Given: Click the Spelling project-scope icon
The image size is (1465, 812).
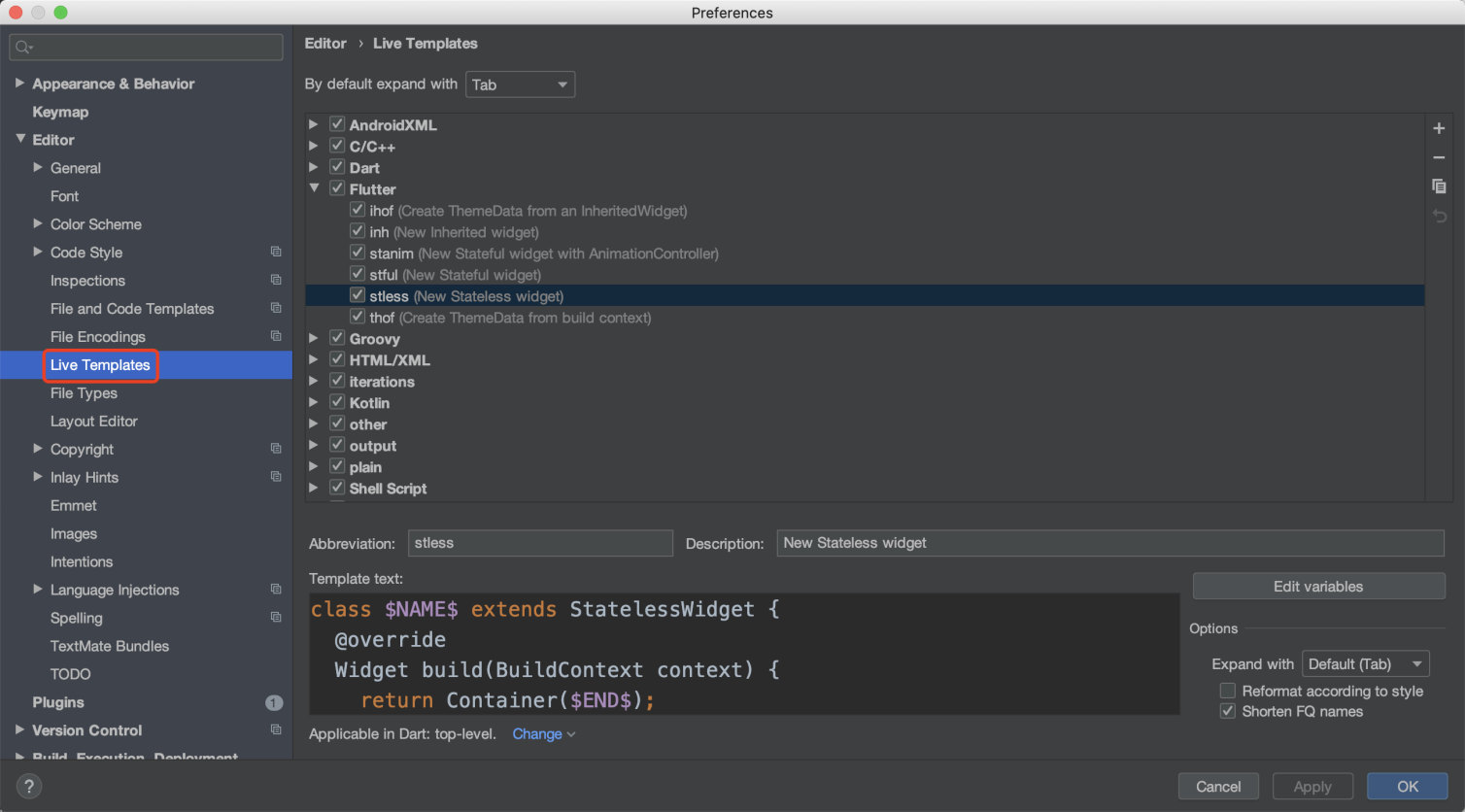Looking at the screenshot, I should click(276, 618).
